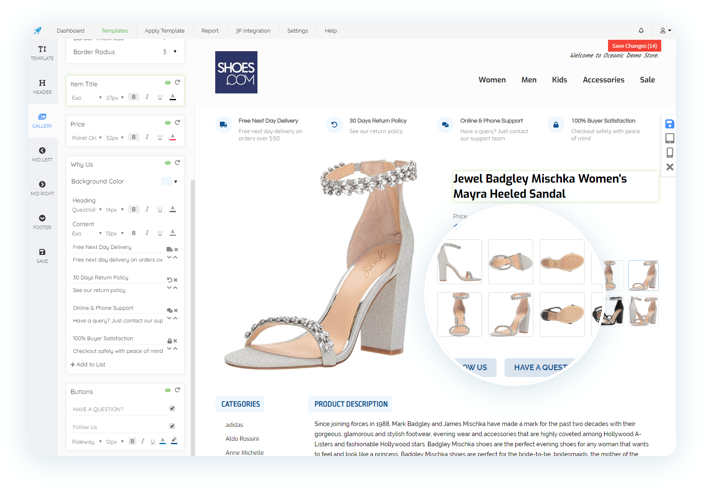This screenshot has width=704, height=488.
Task: Reset Item Title styling with refresh icon
Action: (x=177, y=83)
